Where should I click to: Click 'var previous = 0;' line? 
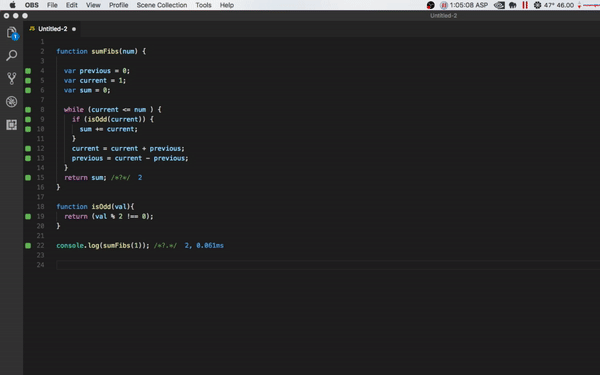pos(97,71)
